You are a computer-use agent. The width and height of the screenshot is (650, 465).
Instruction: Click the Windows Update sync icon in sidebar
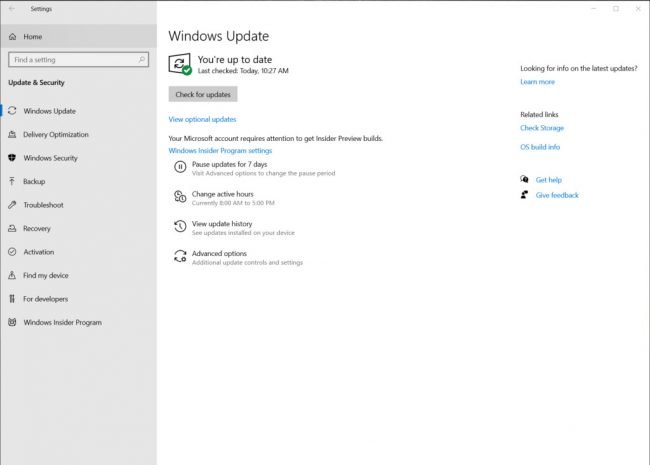(12, 111)
